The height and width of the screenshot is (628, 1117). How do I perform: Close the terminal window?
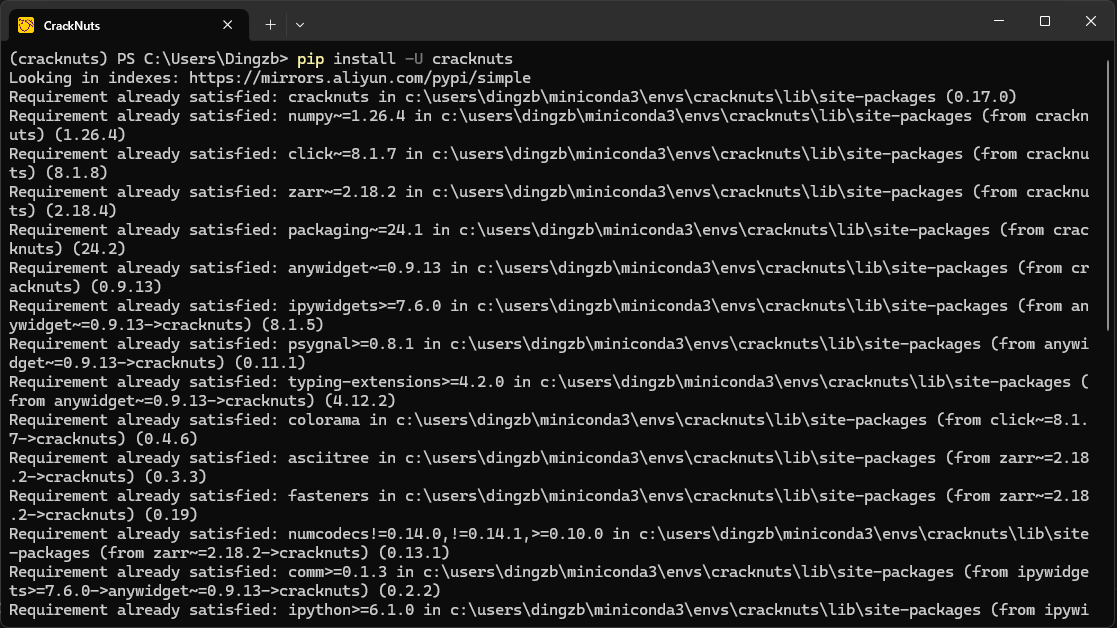pos(1090,21)
